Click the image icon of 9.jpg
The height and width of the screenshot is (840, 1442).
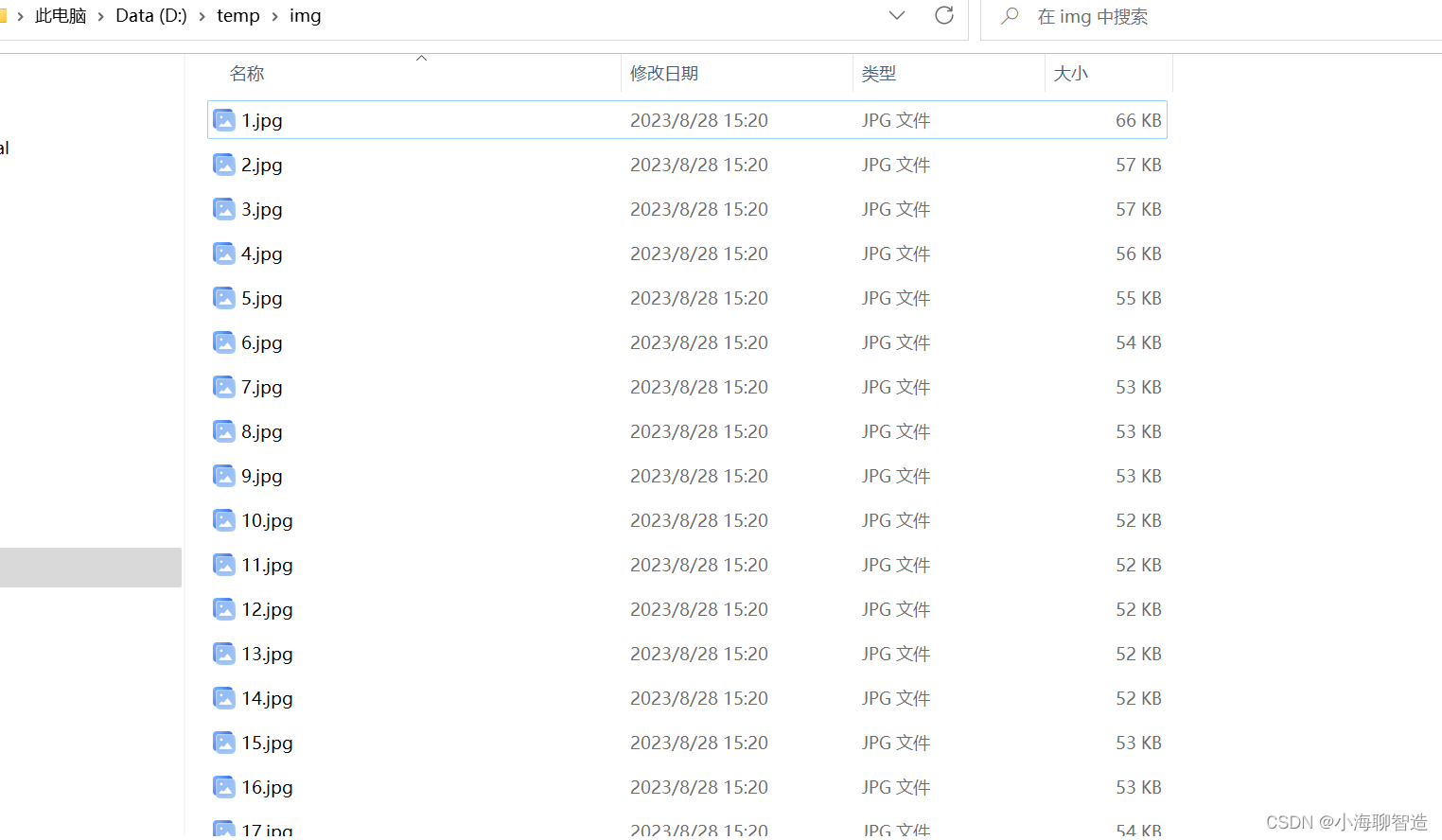tap(224, 476)
